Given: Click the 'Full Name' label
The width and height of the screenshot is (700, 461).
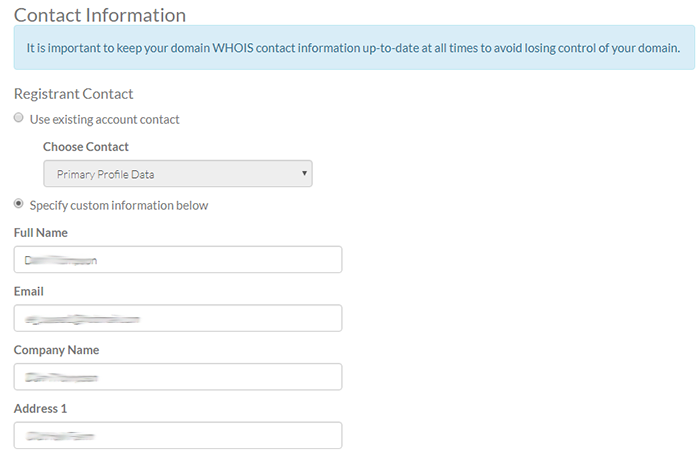Looking at the screenshot, I should [x=41, y=233].
